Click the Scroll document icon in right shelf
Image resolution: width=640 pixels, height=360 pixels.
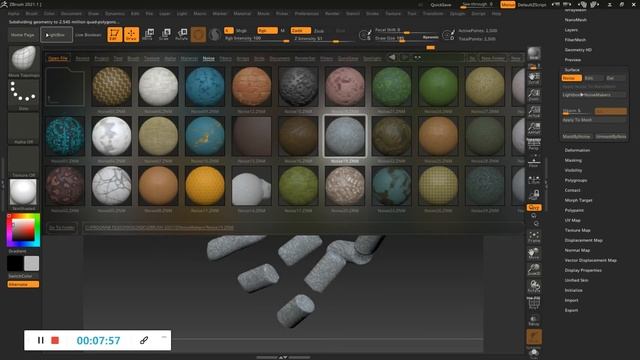tap(533, 78)
